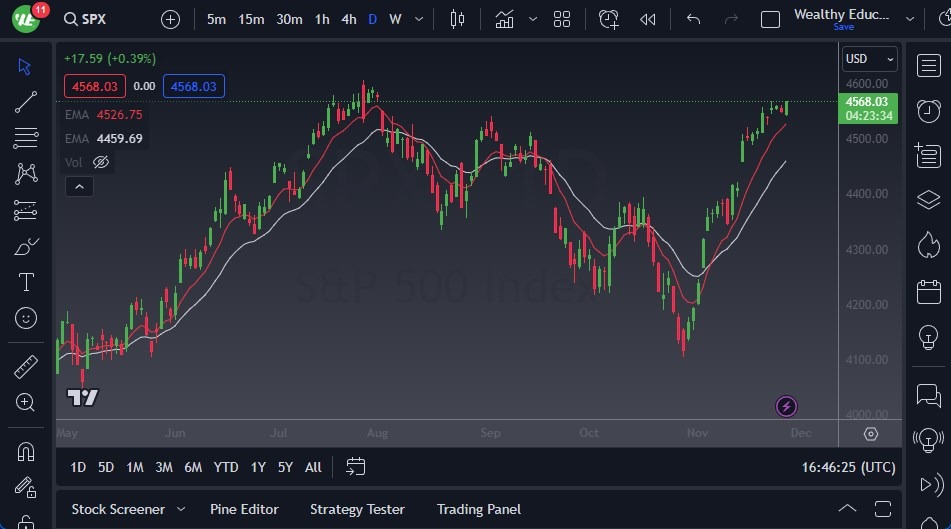
Task: Create an alert with the clock-plus icon
Action: [608, 19]
